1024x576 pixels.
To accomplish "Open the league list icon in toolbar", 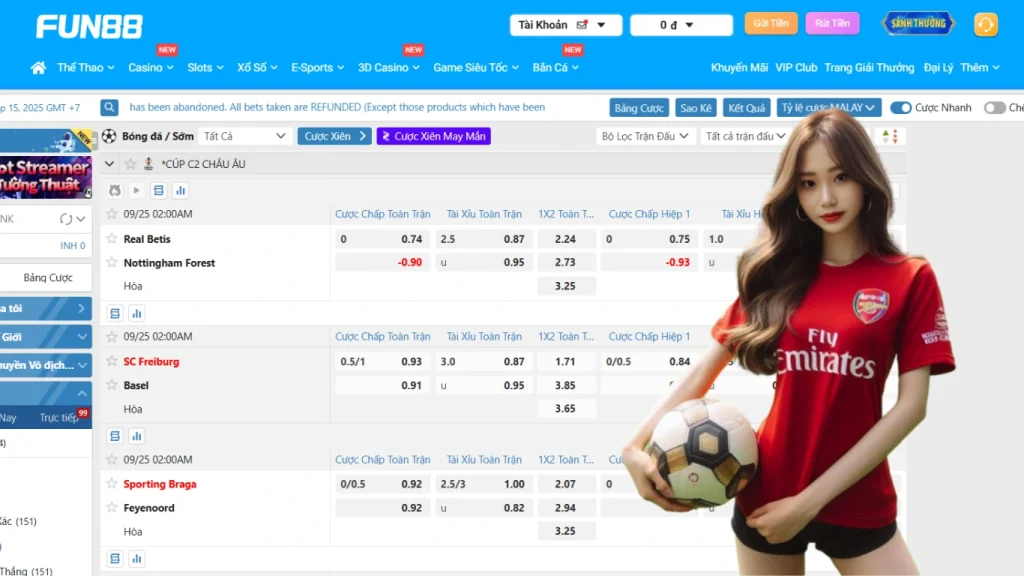I will [159, 190].
